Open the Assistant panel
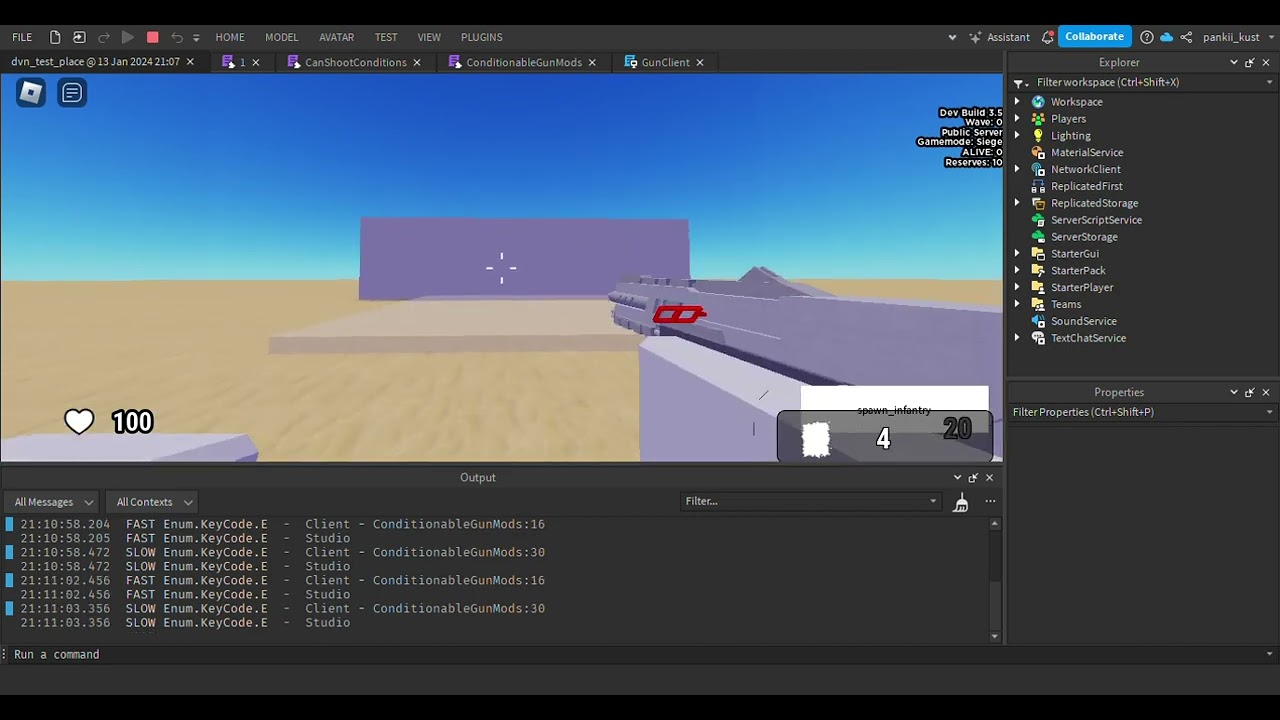This screenshot has width=1280, height=720. (x=999, y=37)
